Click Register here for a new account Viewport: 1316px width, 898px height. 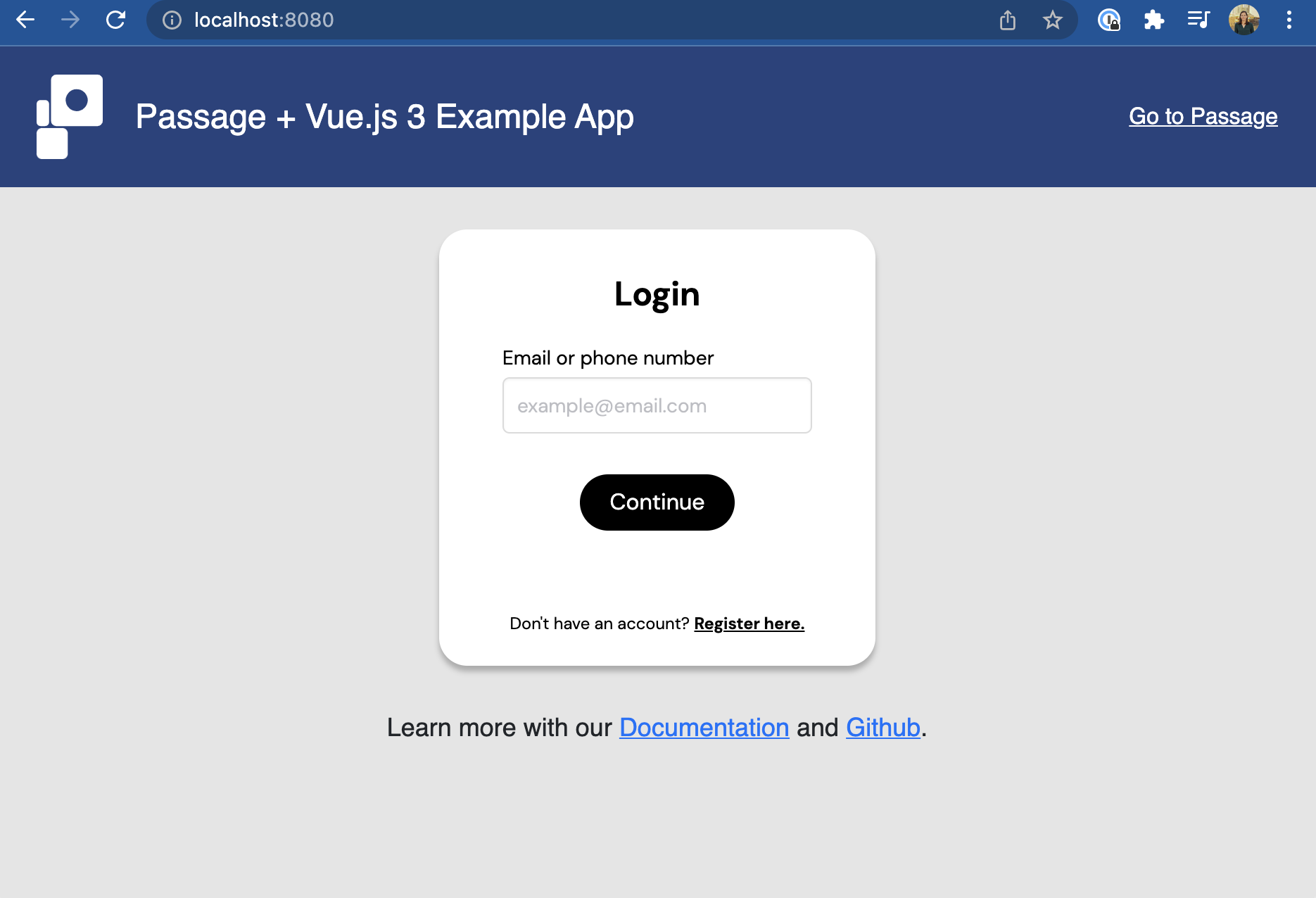tap(749, 623)
